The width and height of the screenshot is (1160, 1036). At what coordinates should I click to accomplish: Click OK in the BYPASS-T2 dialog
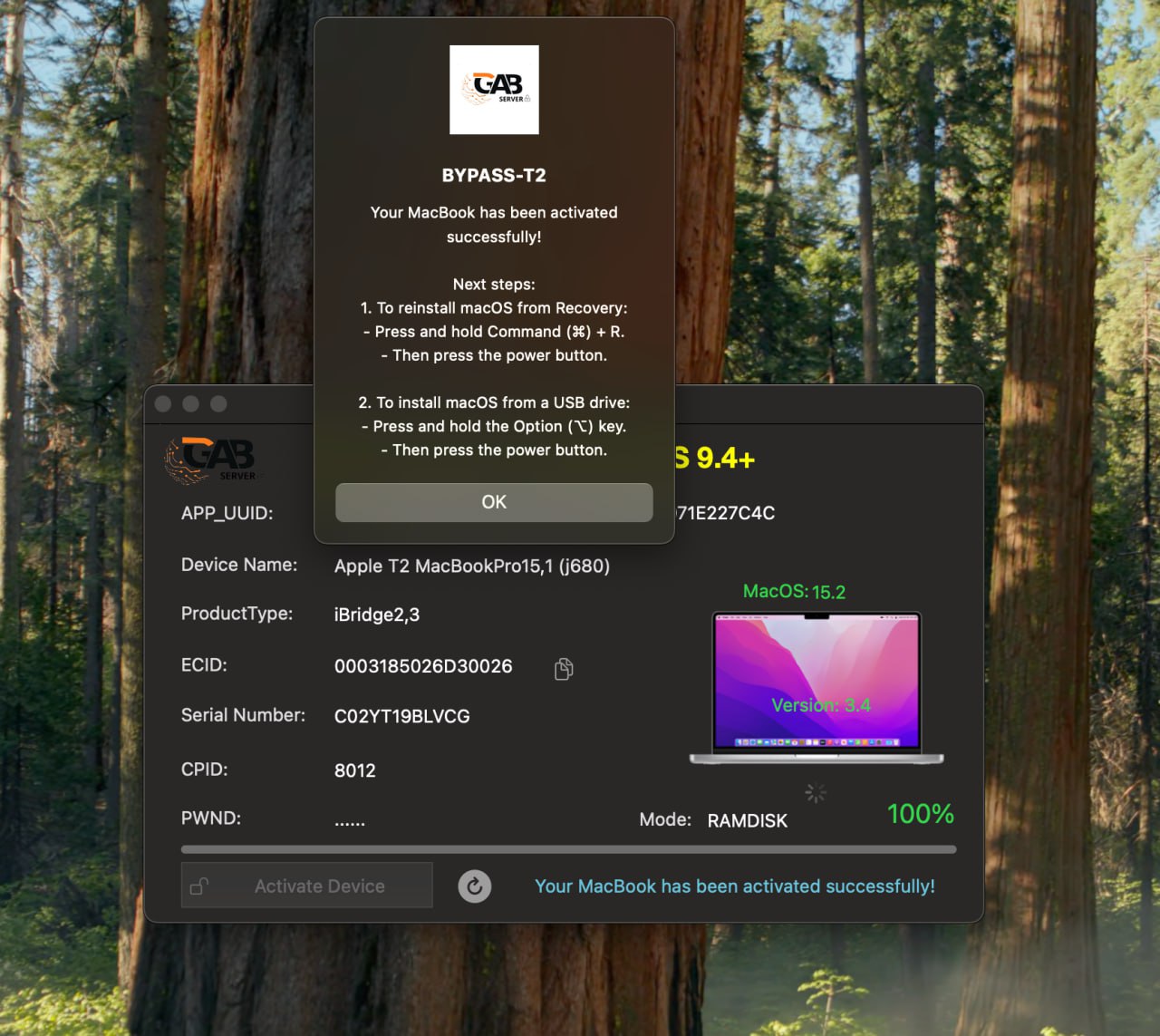coord(494,502)
